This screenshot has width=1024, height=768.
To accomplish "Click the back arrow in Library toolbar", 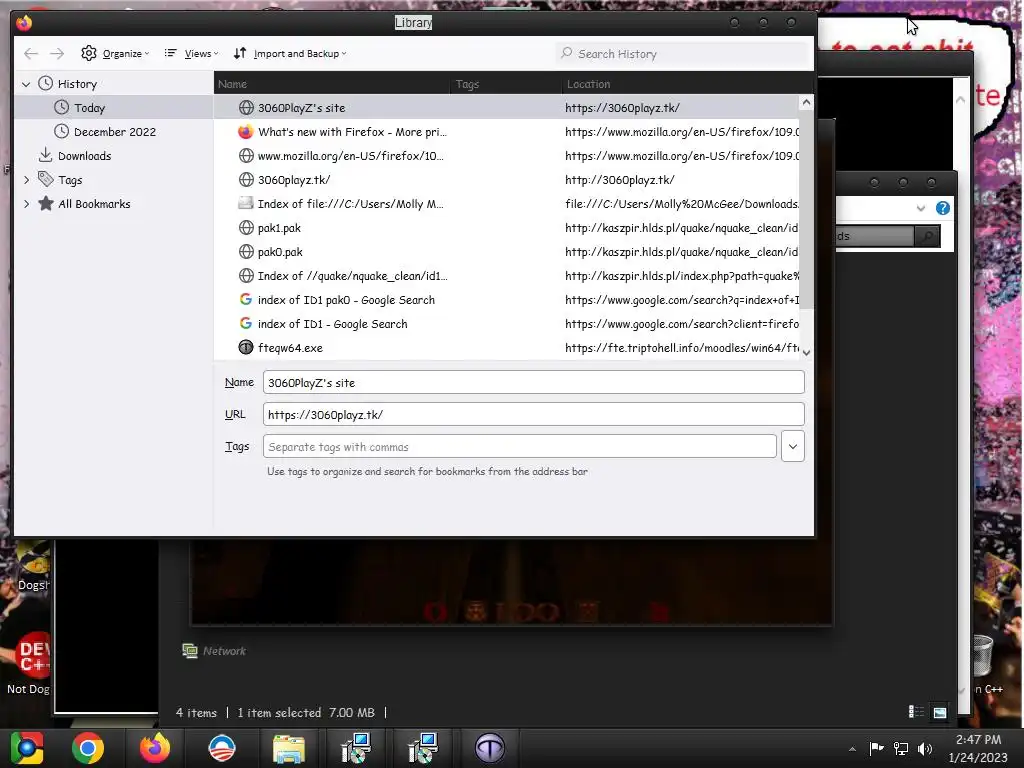I will point(31,54).
